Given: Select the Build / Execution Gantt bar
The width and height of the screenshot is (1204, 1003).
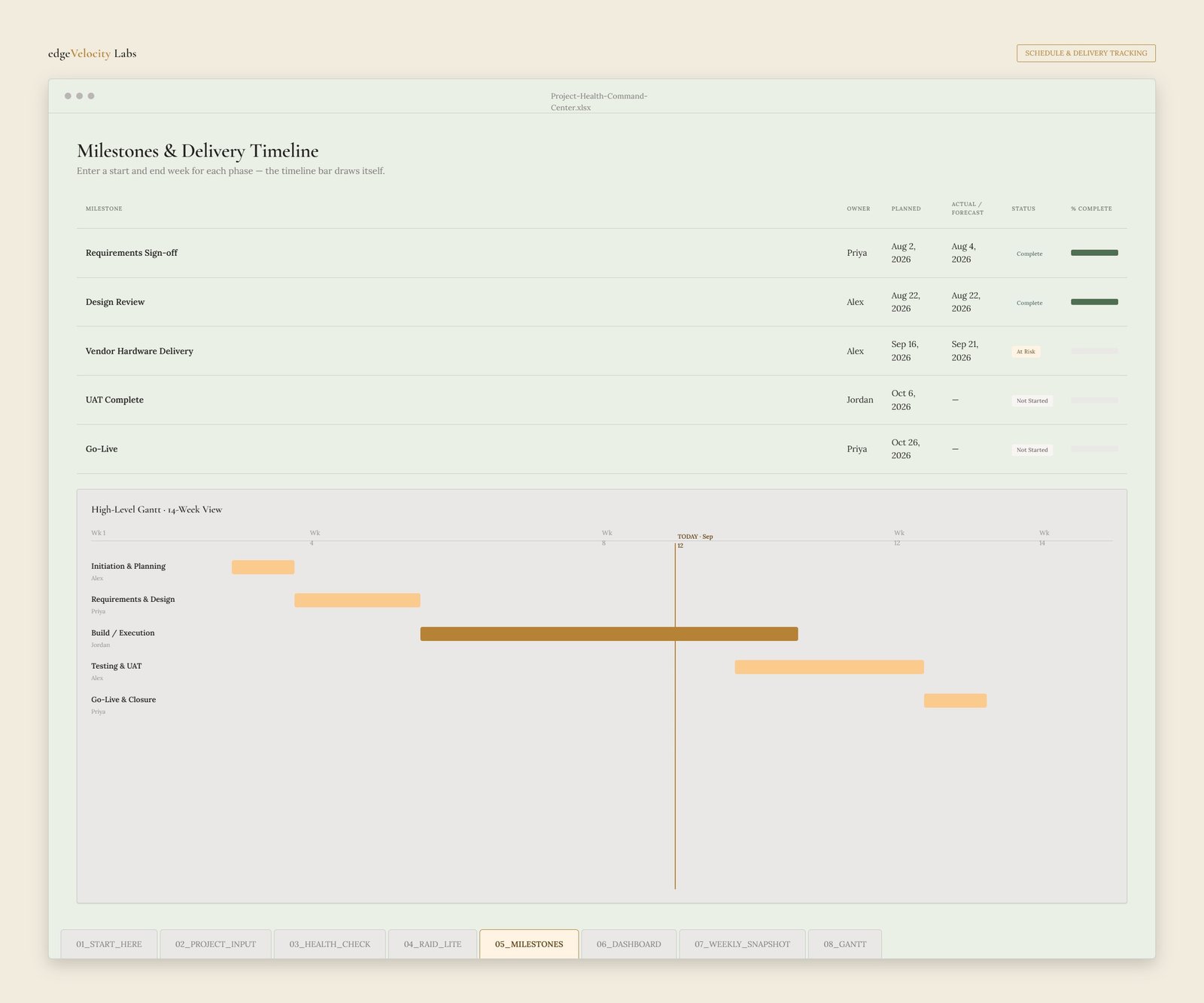Looking at the screenshot, I should point(609,634).
